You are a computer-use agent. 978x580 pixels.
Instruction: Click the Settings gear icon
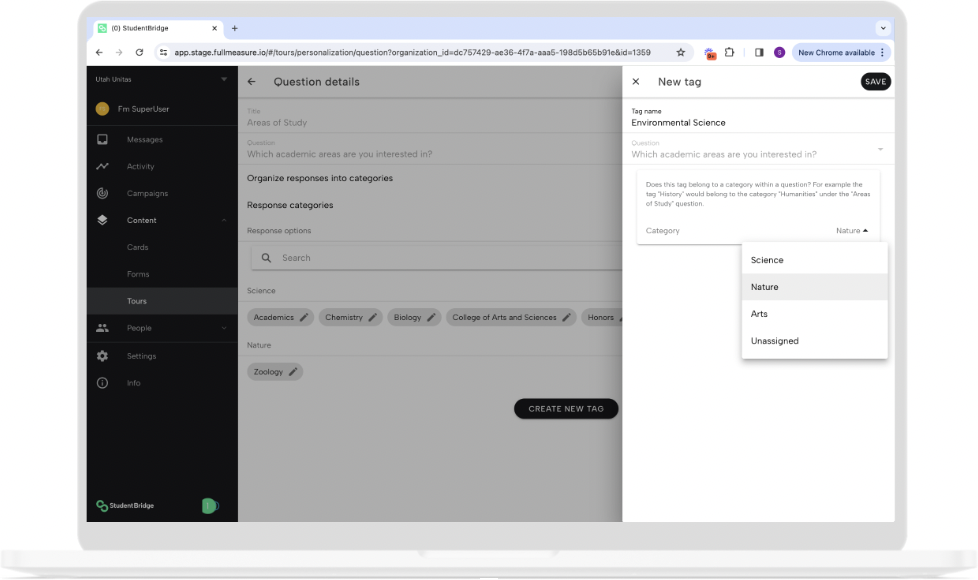102,356
